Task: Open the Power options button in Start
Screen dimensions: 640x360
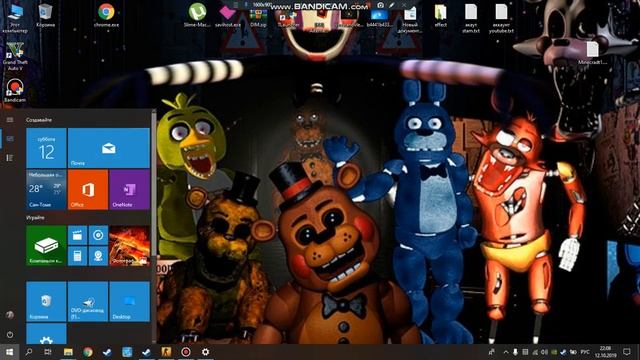Action: tap(10, 335)
